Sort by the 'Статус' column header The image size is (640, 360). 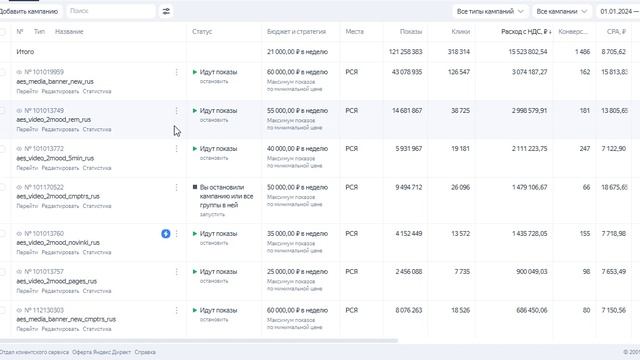click(x=202, y=32)
